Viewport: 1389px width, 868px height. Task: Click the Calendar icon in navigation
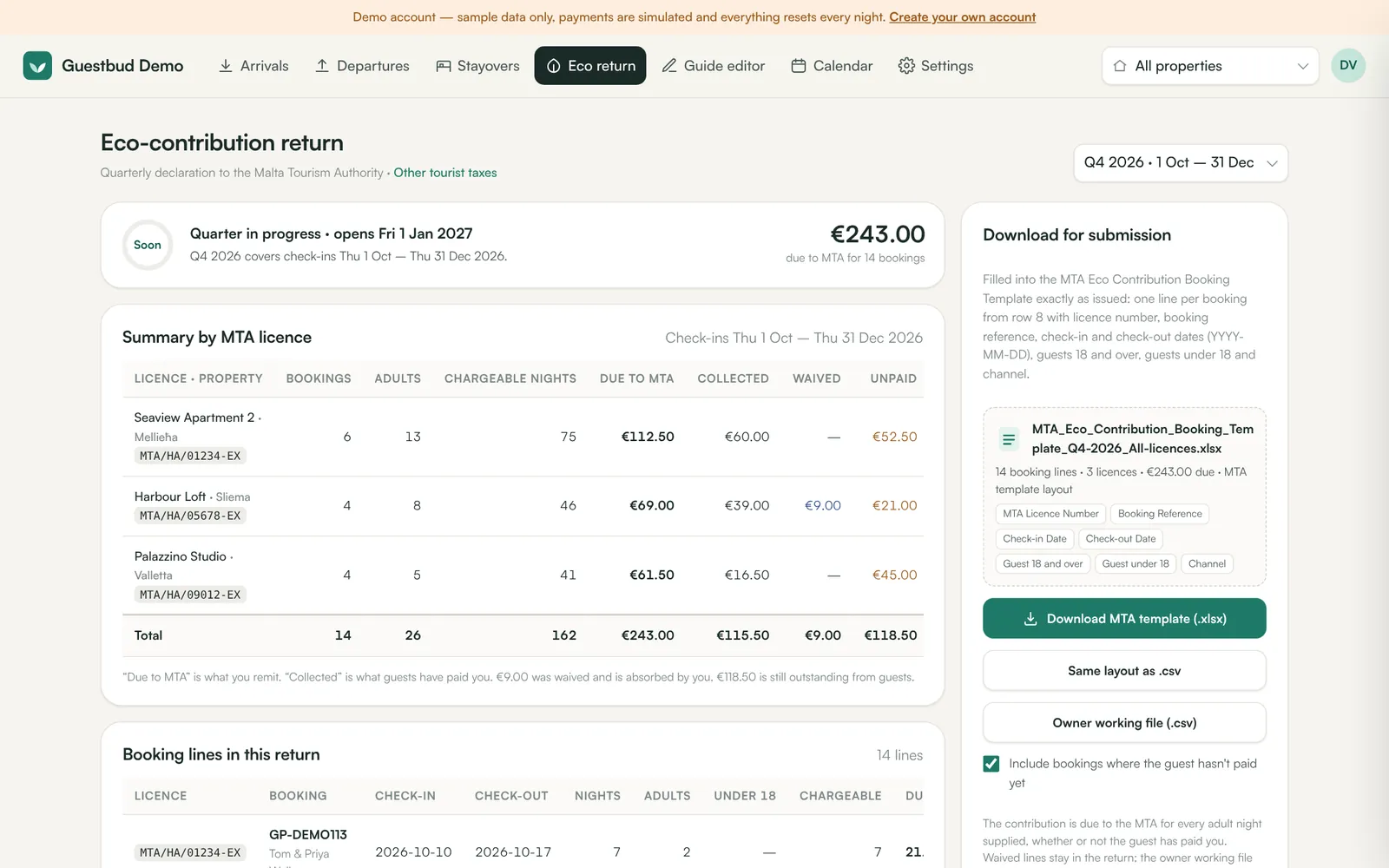(799, 66)
